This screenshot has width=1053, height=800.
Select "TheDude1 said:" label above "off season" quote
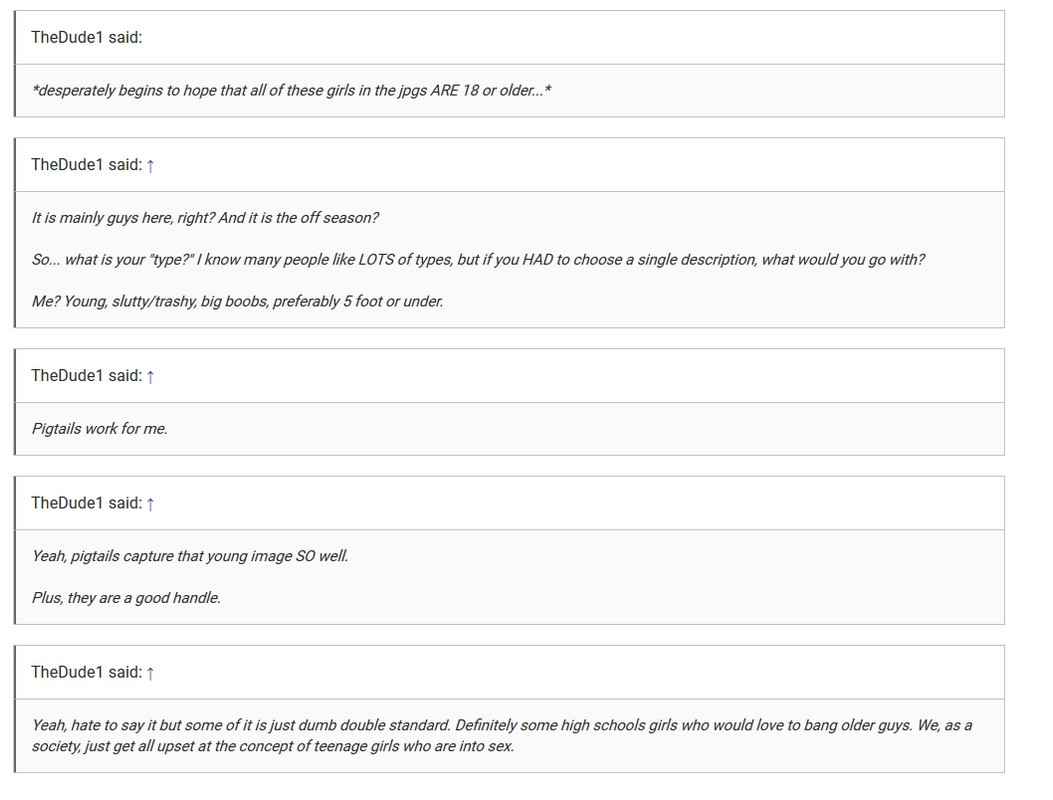[87, 165]
